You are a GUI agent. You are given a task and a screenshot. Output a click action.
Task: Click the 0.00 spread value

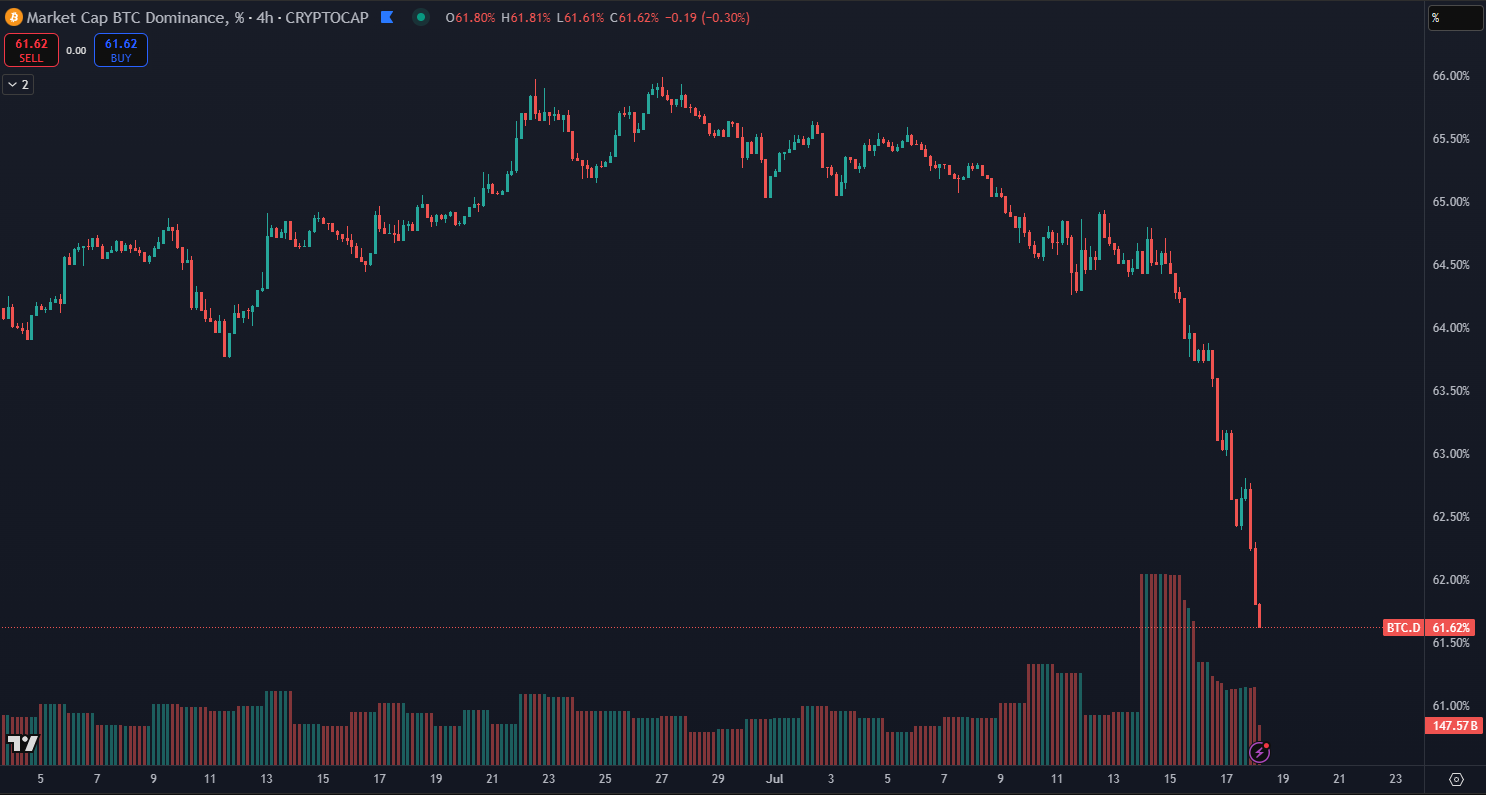pos(76,50)
